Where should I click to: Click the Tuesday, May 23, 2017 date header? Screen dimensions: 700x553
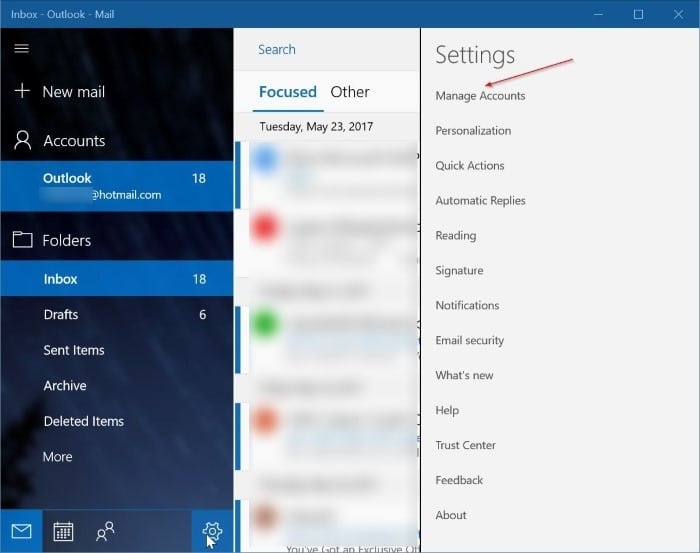coord(316,127)
